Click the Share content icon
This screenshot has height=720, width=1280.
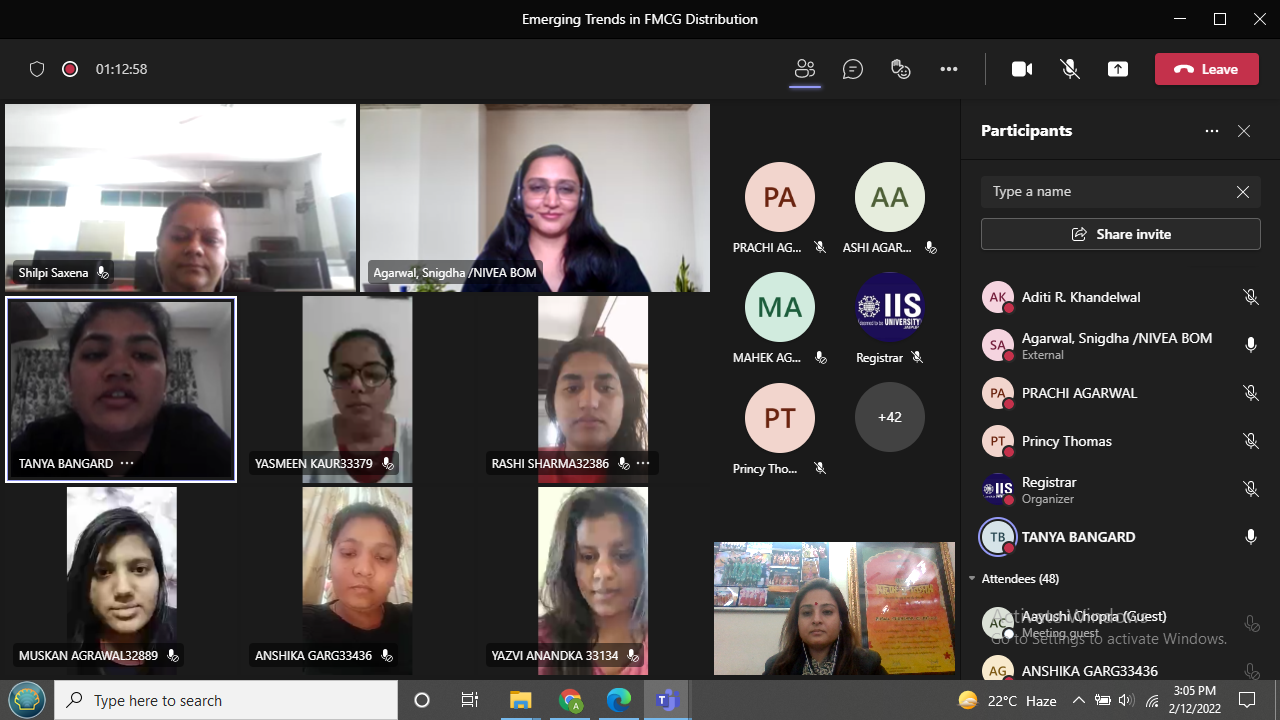[1118, 69]
